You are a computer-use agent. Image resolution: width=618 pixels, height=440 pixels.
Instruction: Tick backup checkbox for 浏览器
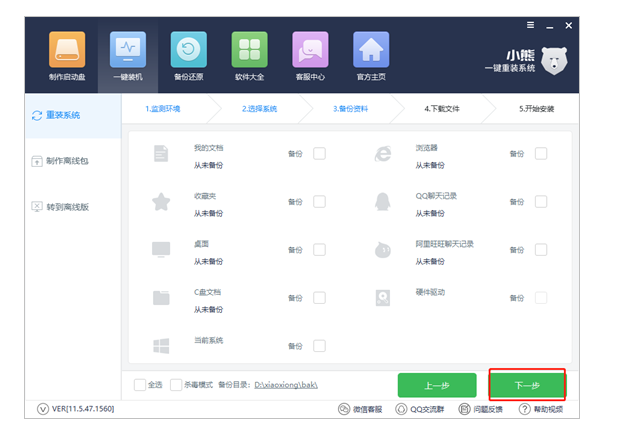click(x=541, y=154)
